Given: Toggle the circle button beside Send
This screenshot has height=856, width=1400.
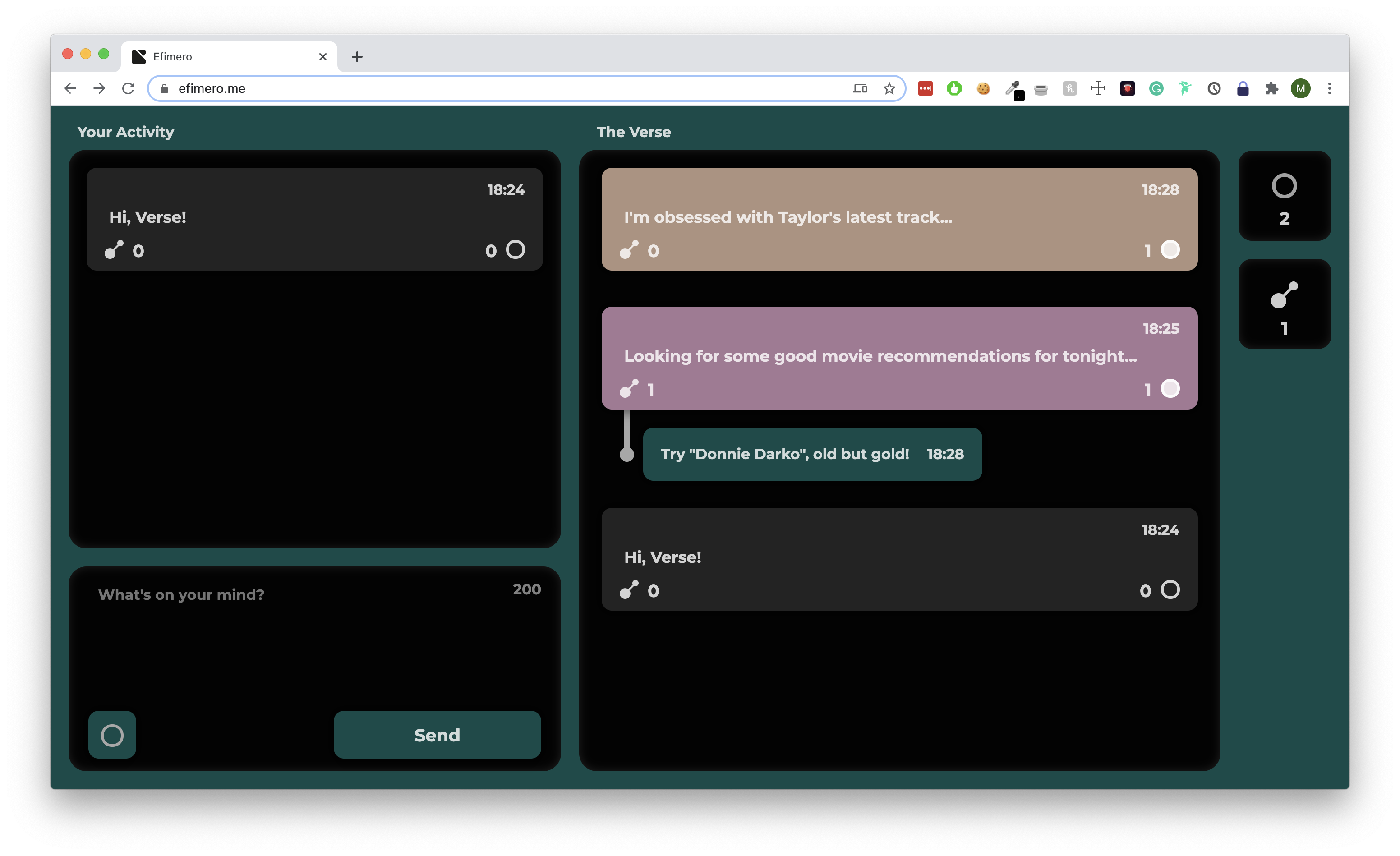Looking at the screenshot, I should click(x=112, y=735).
